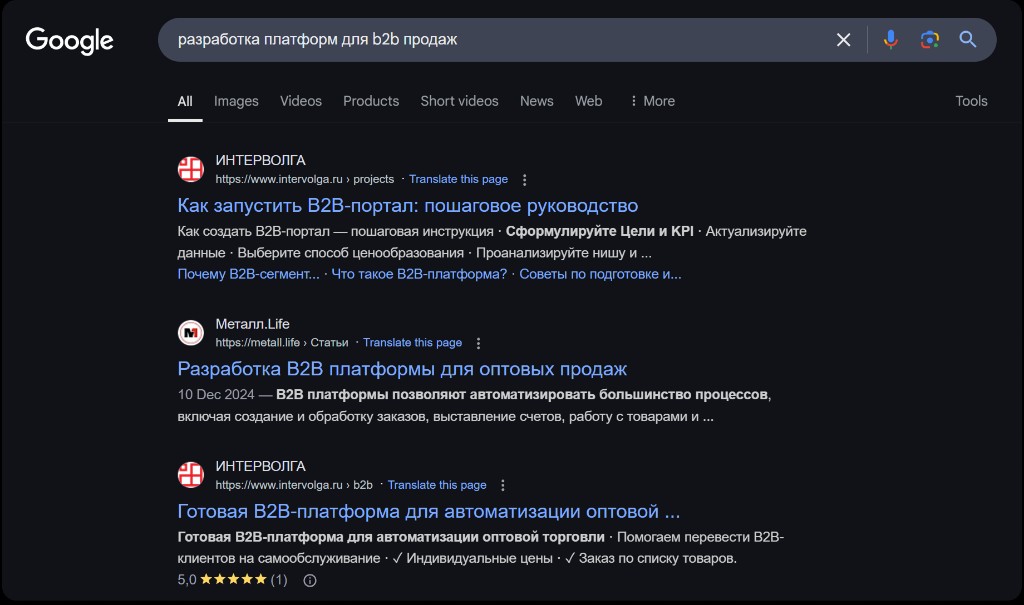Start voice search with microphone icon
The width and height of the screenshot is (1024, 605).
click(x=890, y=40)
